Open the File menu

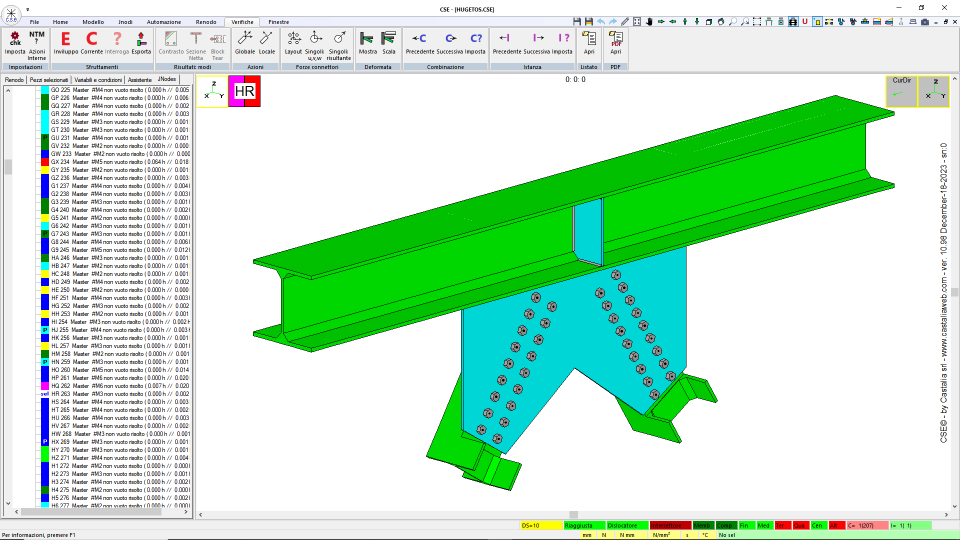[x=34, y=22]
